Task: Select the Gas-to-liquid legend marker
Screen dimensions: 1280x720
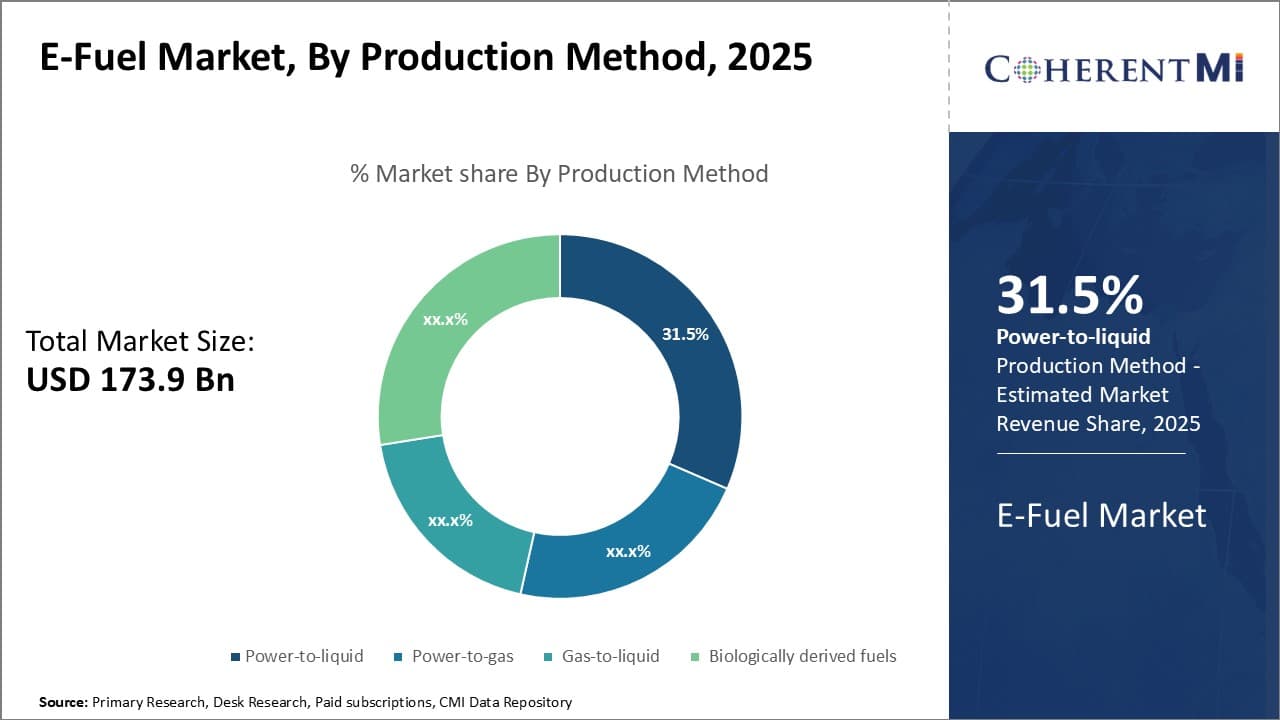Action: click(x=547, y=656)
